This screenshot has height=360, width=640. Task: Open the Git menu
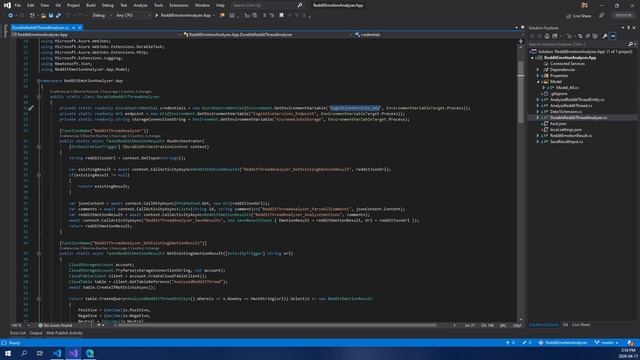[x=58, y=5]
